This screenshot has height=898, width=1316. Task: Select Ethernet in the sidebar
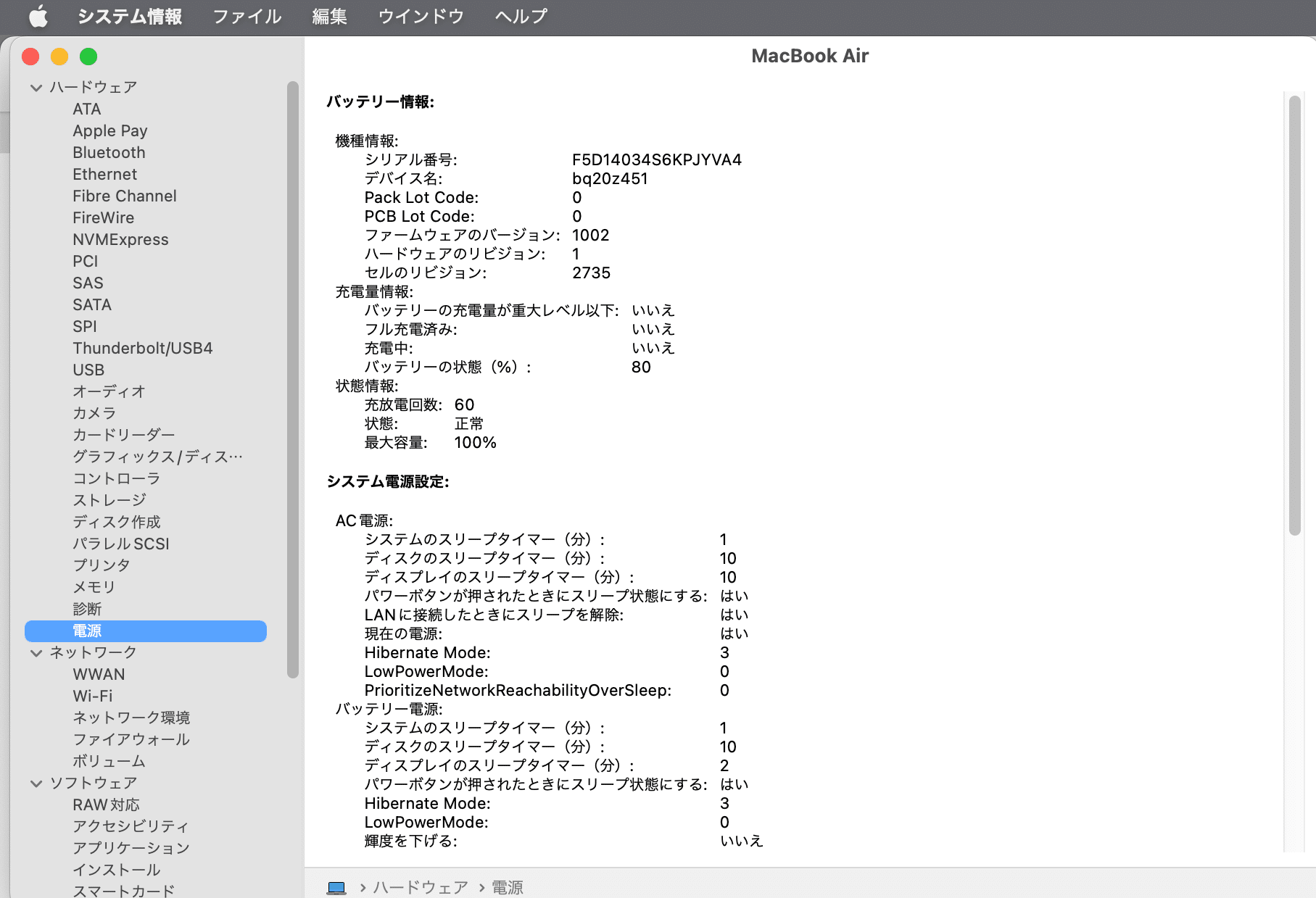coord(105,175)
